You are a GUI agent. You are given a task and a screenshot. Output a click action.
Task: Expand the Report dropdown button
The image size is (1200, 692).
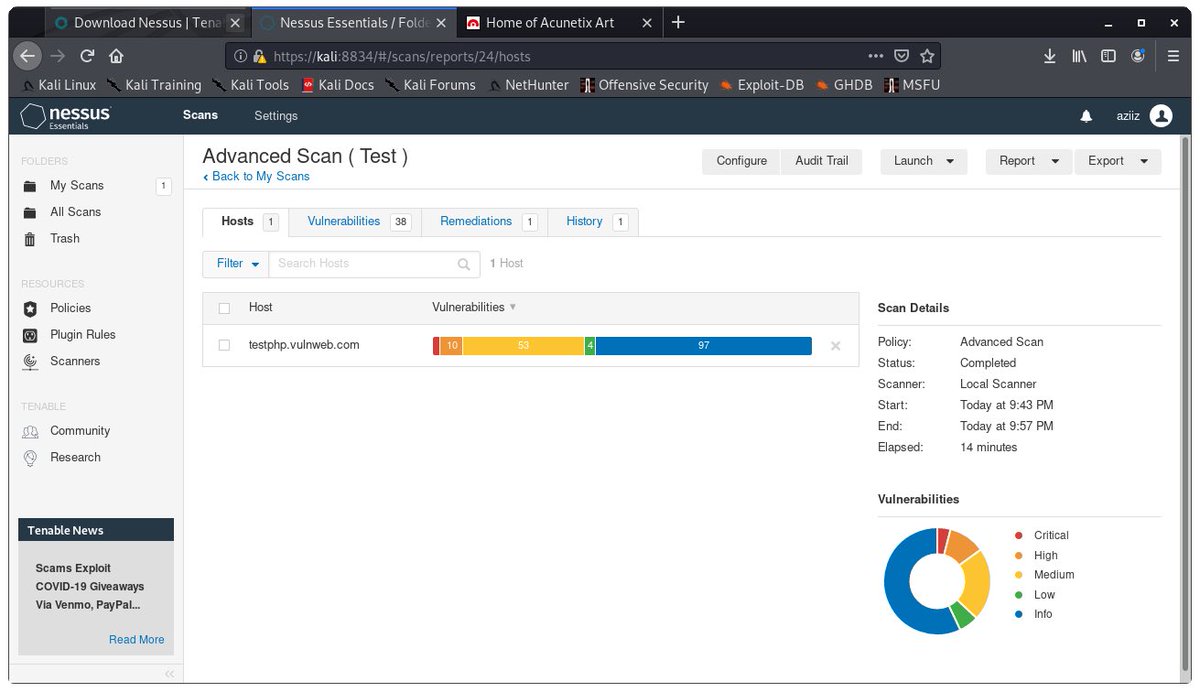click(1029, 161)
